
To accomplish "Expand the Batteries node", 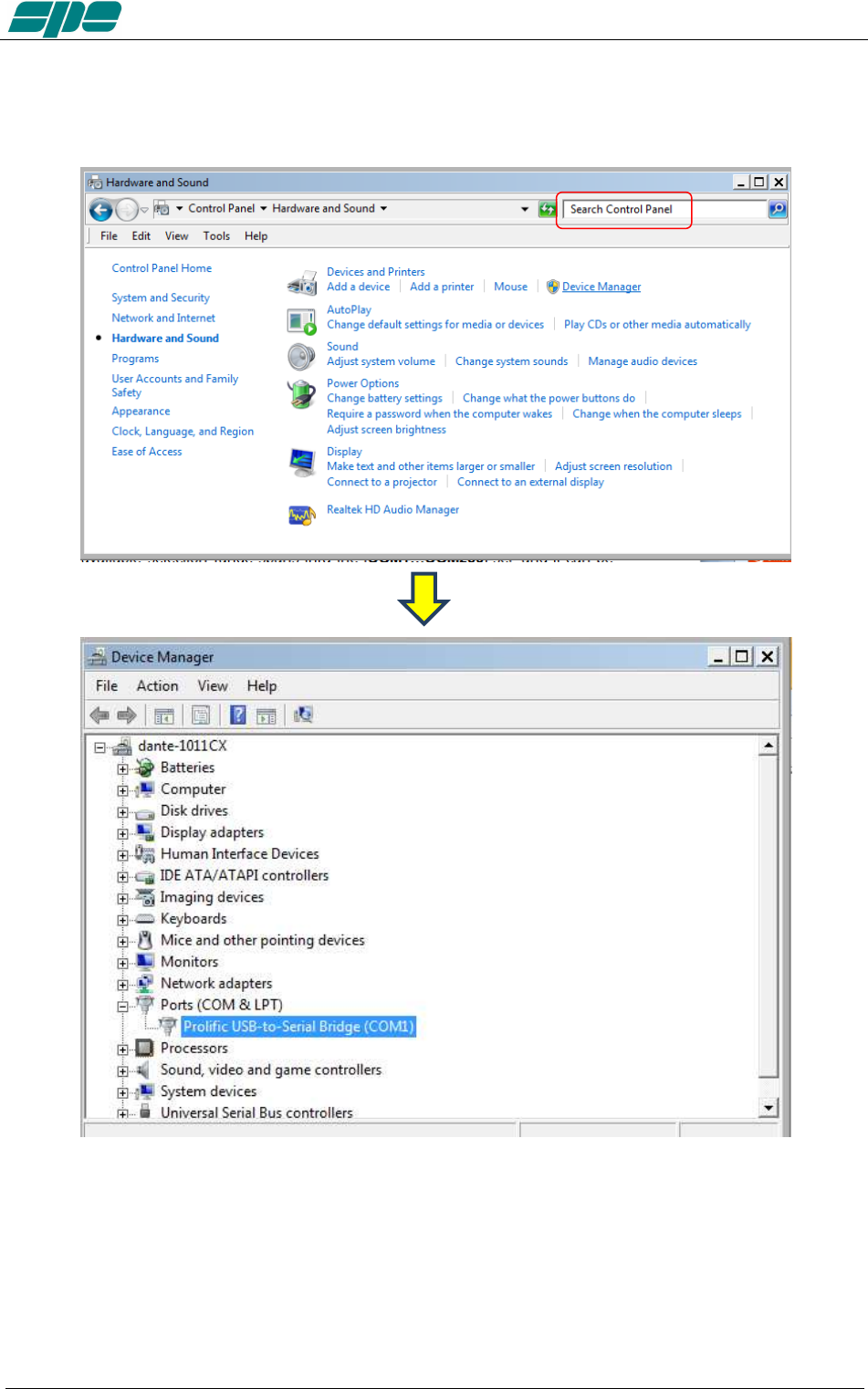I will coord(122,769).
